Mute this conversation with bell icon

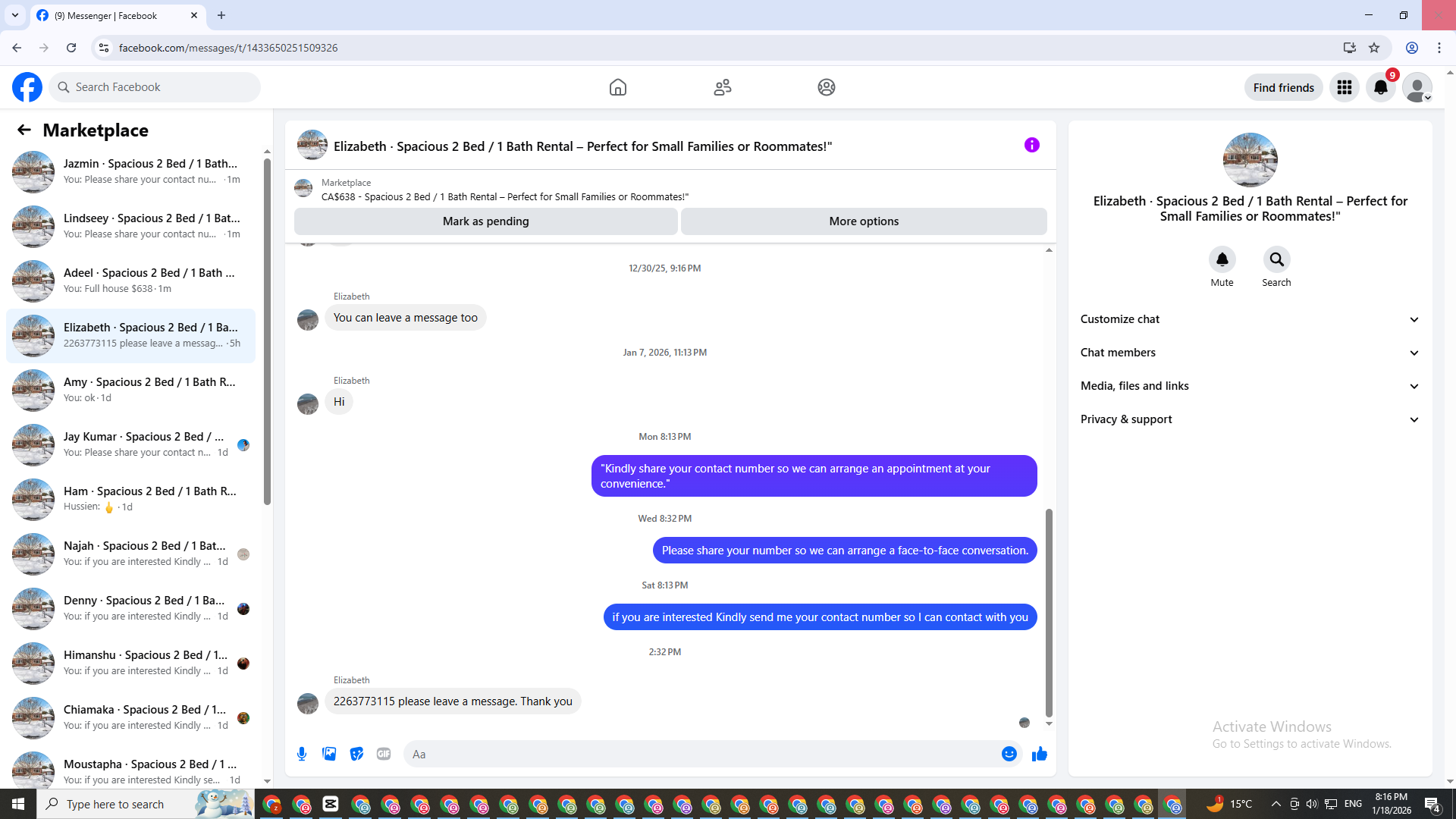[x=1222, y=260]
